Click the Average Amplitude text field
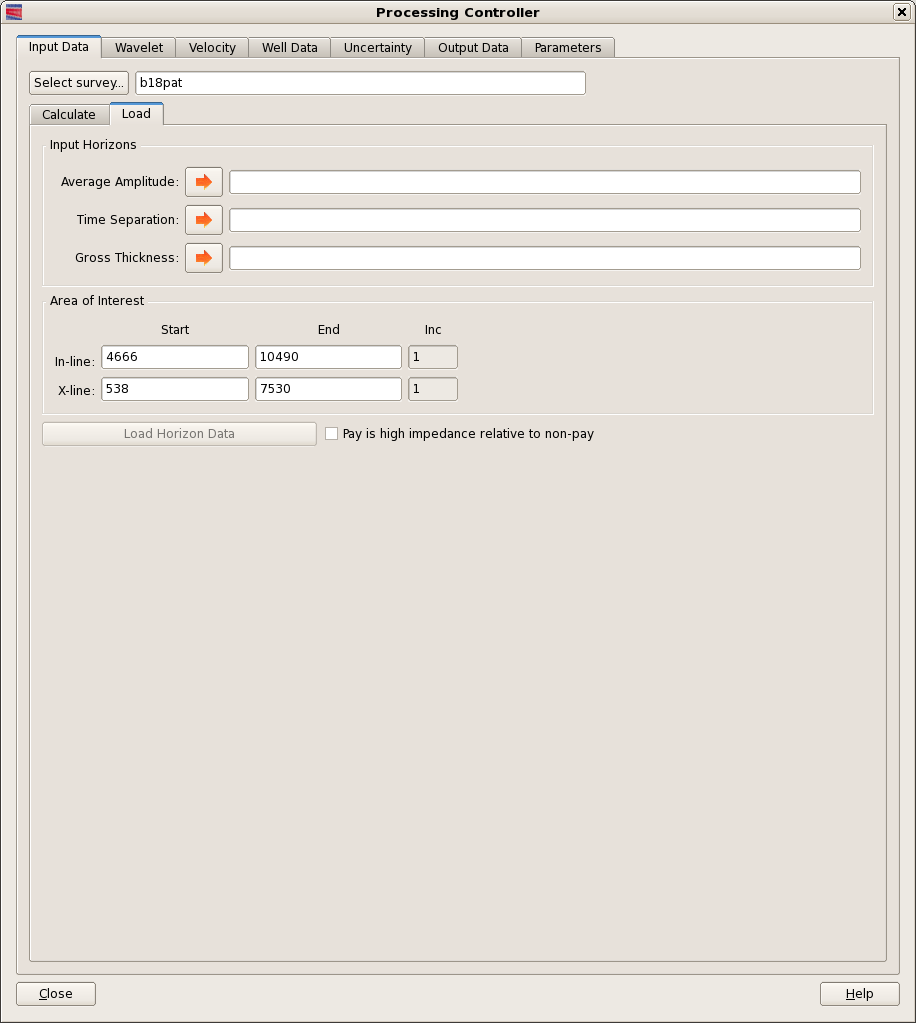The image size is (916, 1023). tap(544, 182)
